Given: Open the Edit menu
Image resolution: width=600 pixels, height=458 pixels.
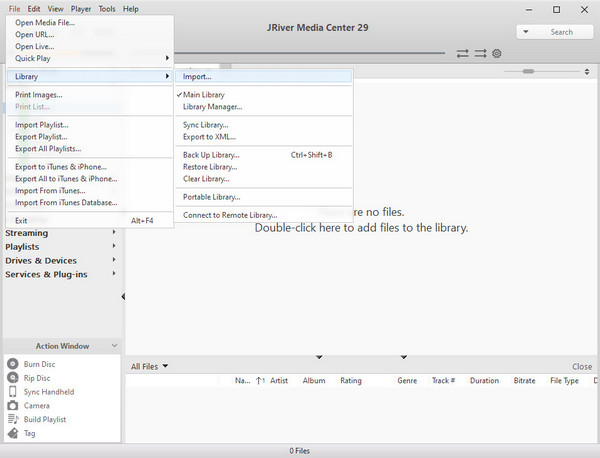Looking at the screenshot, I should point(34,9).
